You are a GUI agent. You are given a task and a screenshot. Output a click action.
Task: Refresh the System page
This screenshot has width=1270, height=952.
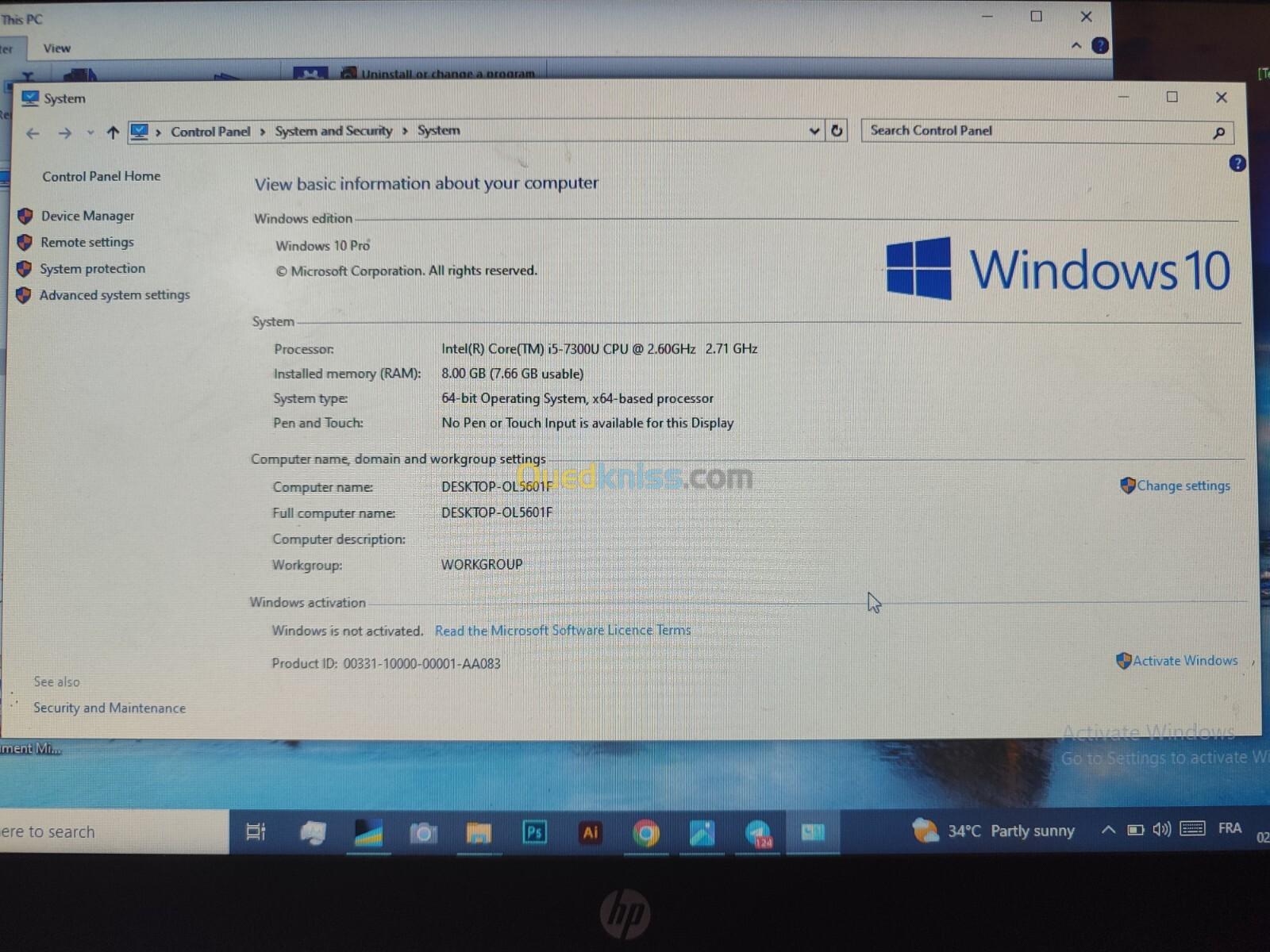837,130
